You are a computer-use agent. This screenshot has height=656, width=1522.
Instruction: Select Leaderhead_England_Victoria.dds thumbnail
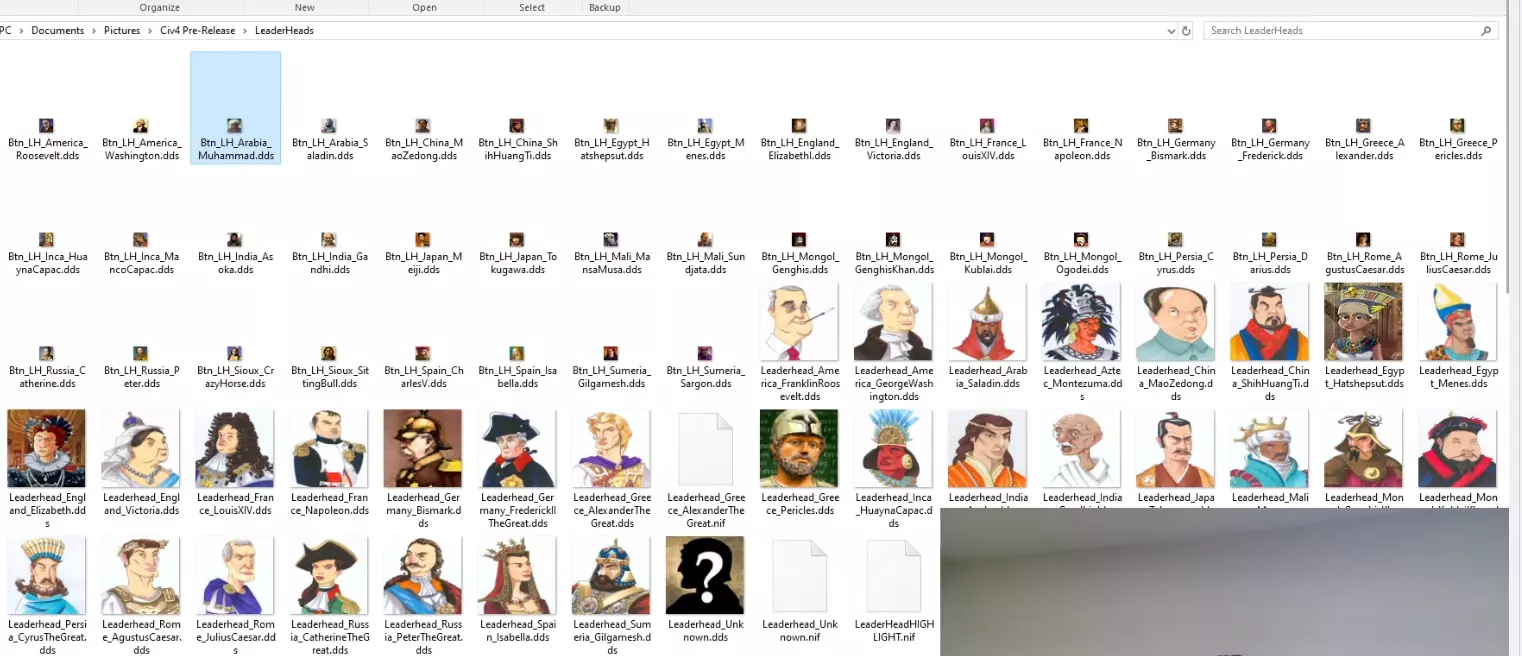[x=140, y=449]
